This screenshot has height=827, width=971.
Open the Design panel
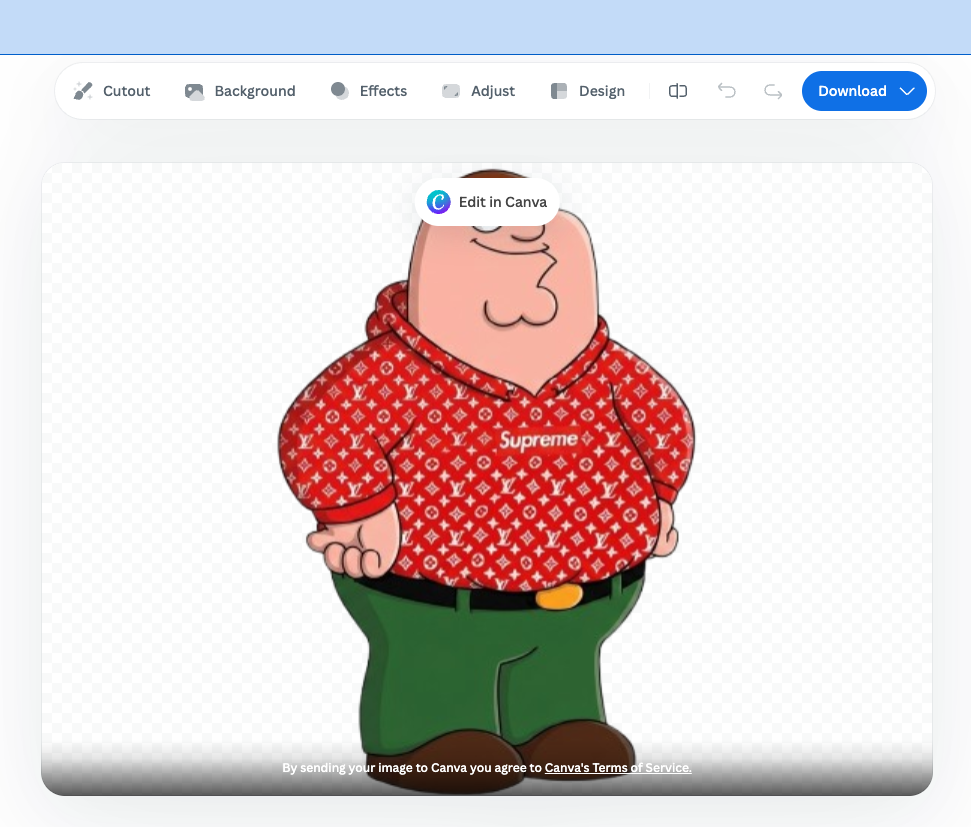(588, 91)
